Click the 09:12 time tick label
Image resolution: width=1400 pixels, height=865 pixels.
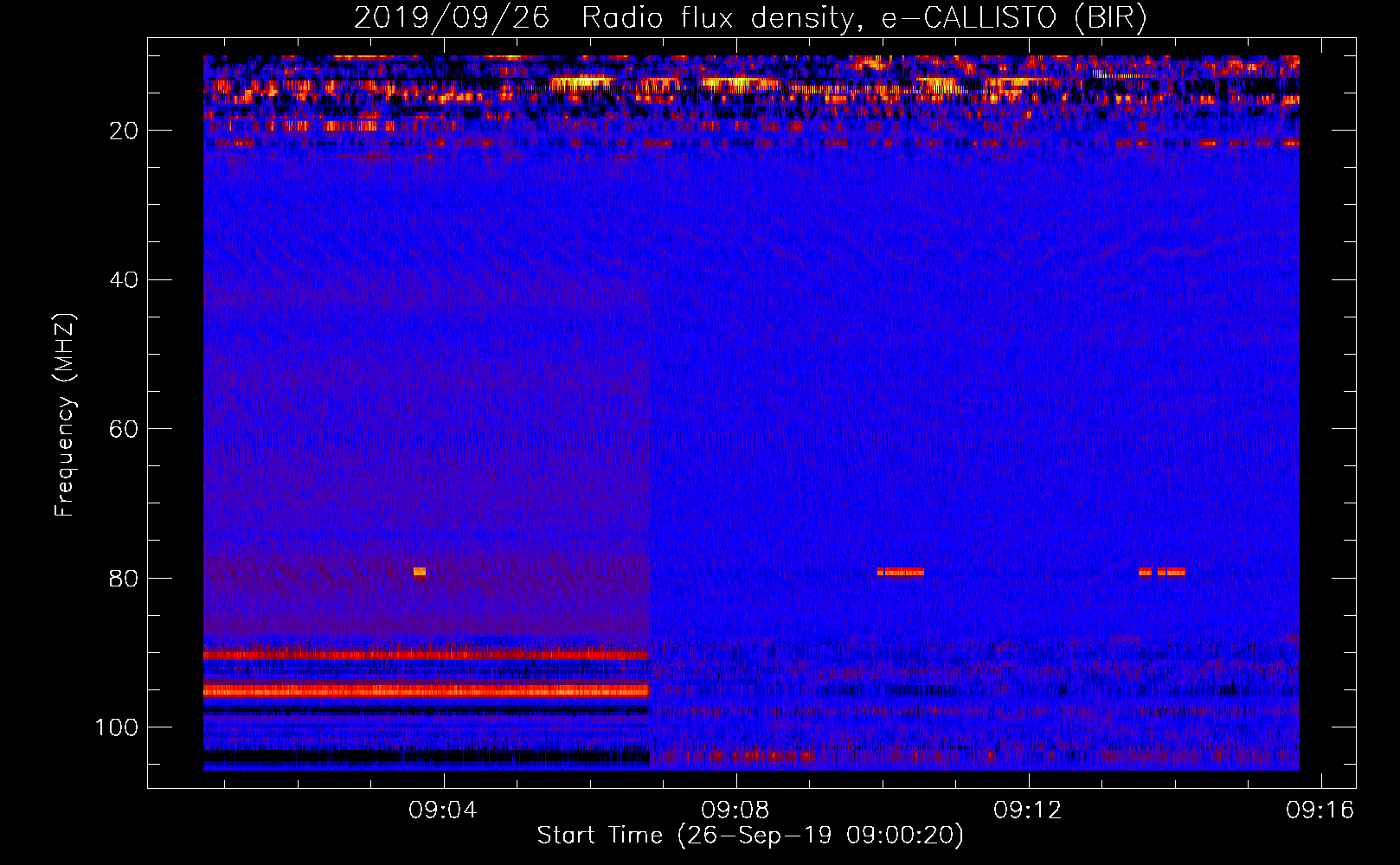(1028, 811)
